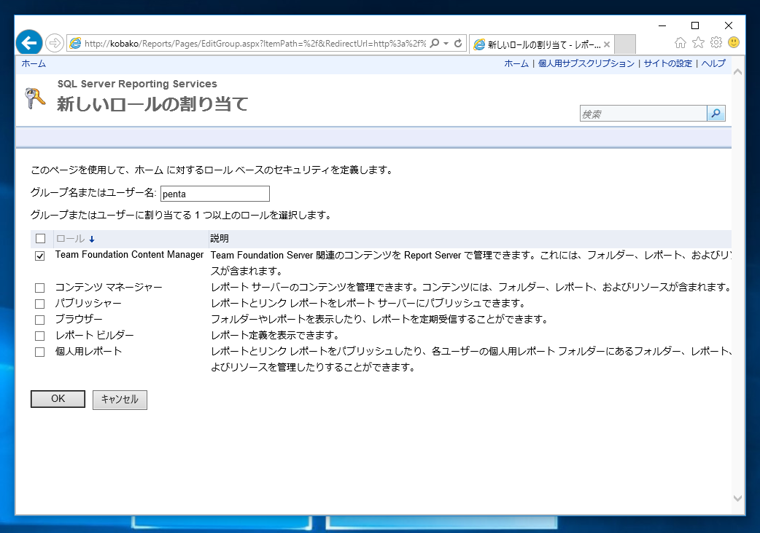The width and height of the screenshot is (760, 533).
Task: Click the レポート定義を表示できます description text
Action: point(275,335)
